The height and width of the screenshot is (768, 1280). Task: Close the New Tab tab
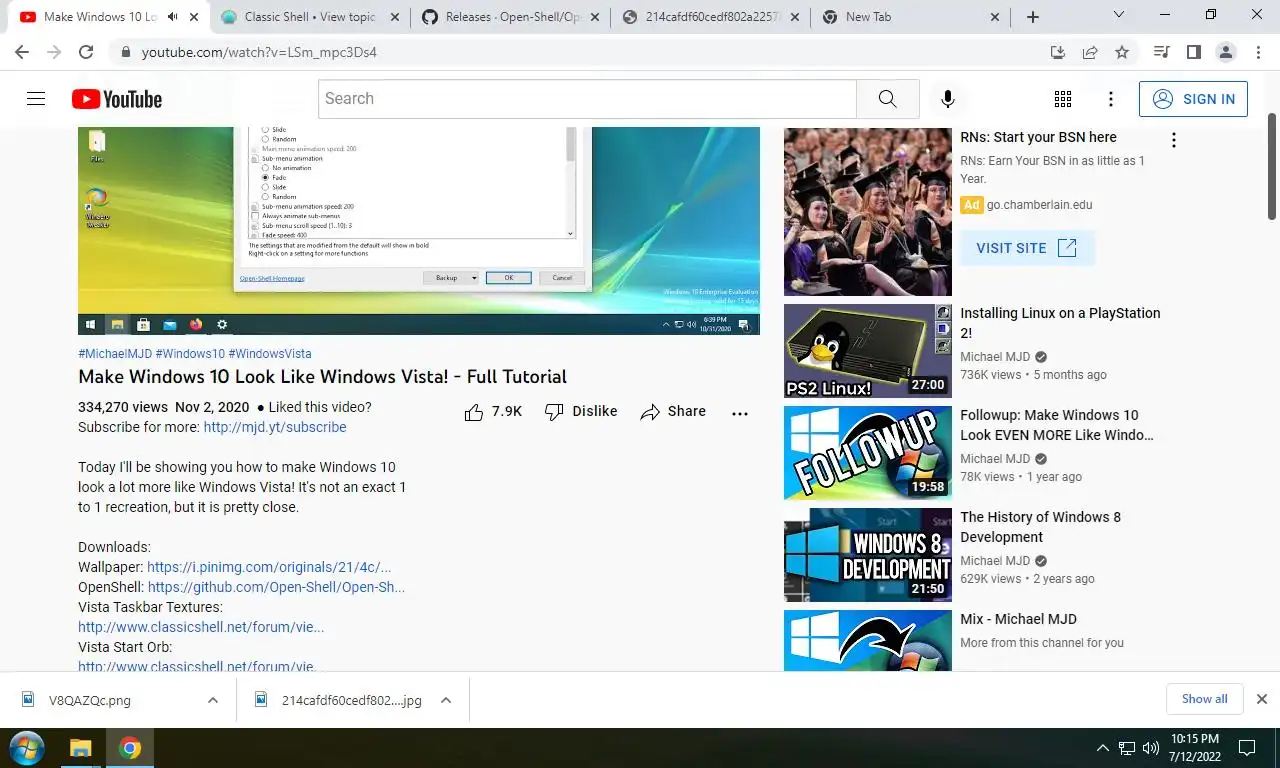(x=994, y=17)
